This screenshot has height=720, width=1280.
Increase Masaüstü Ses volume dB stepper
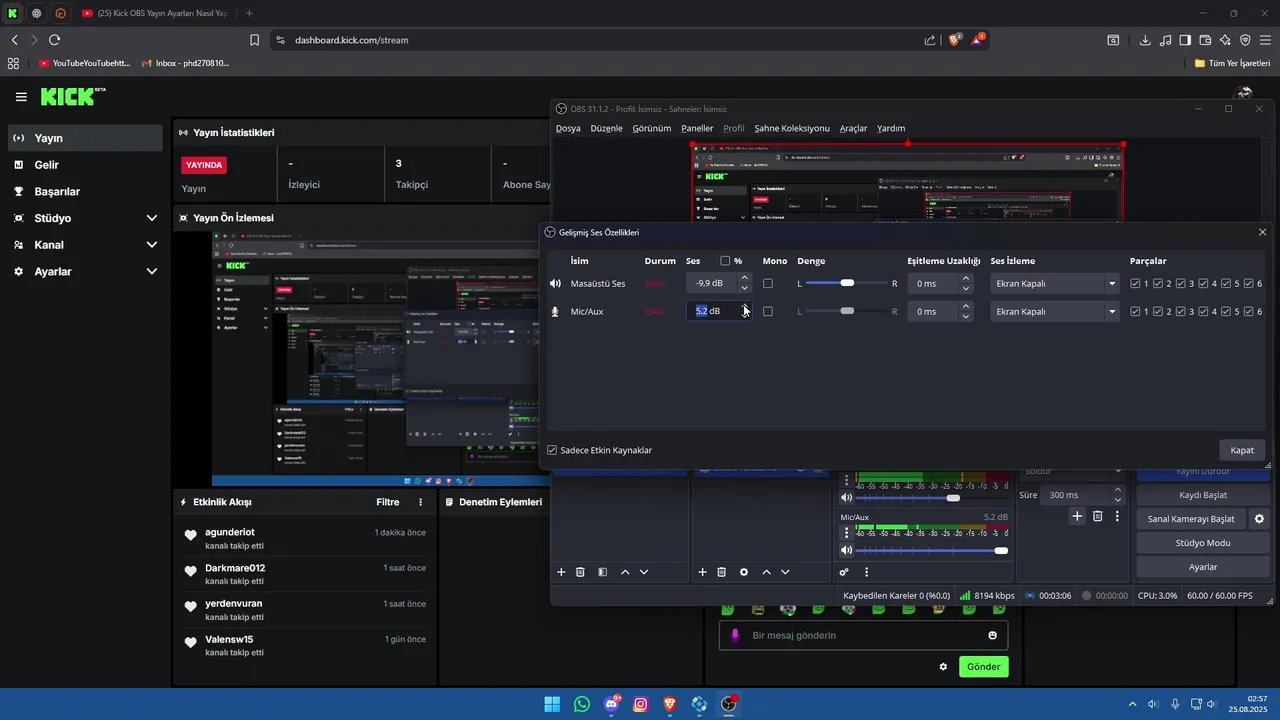pos(744,278)
